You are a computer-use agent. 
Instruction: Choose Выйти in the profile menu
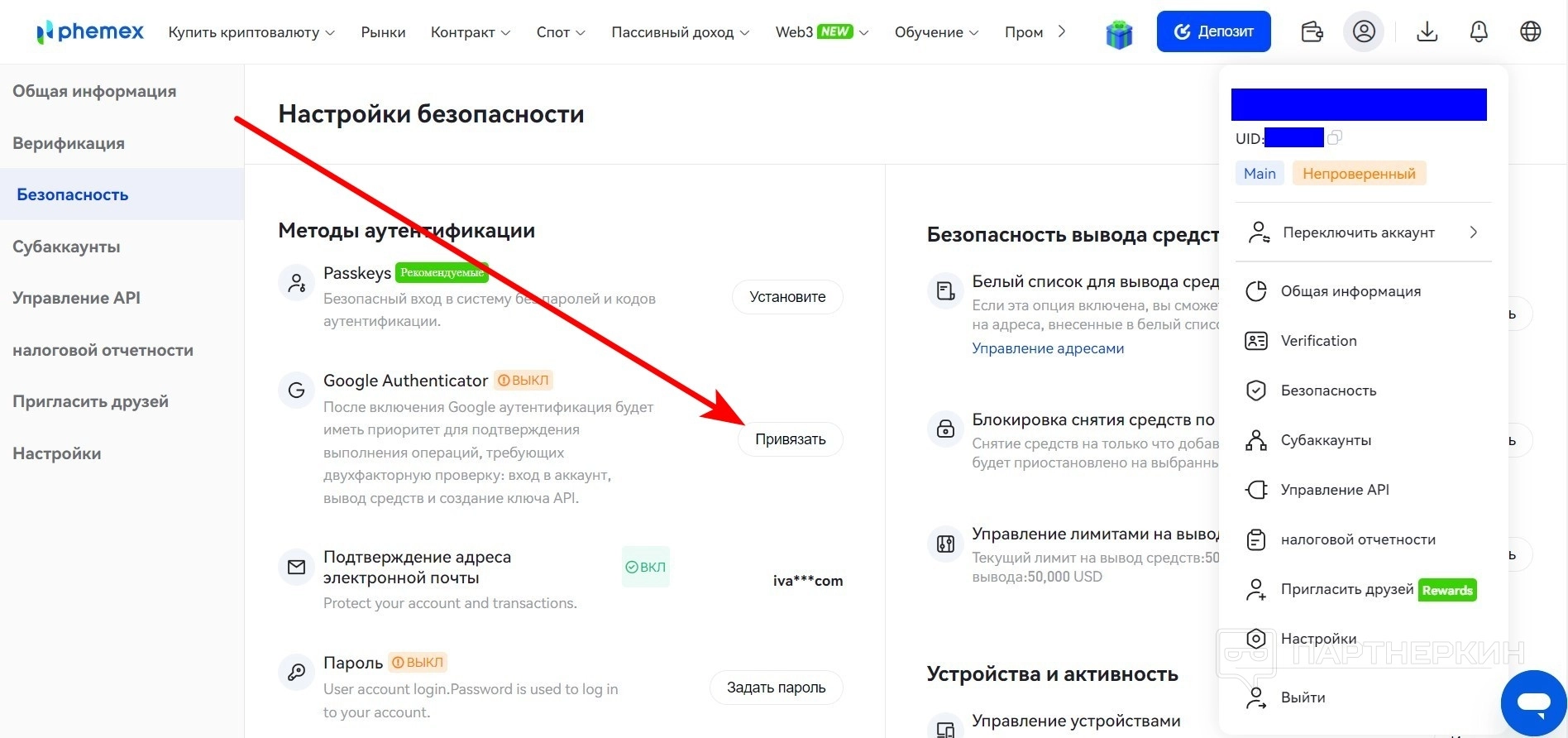pyautogui.click(x=1303, y=697)
